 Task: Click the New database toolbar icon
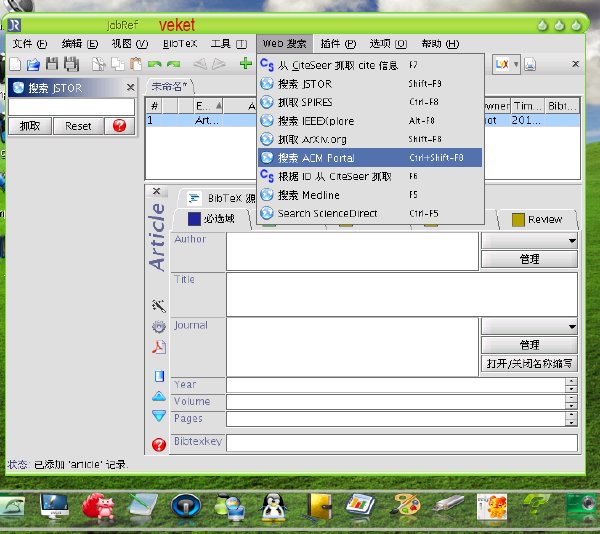[x=15, y=64]
